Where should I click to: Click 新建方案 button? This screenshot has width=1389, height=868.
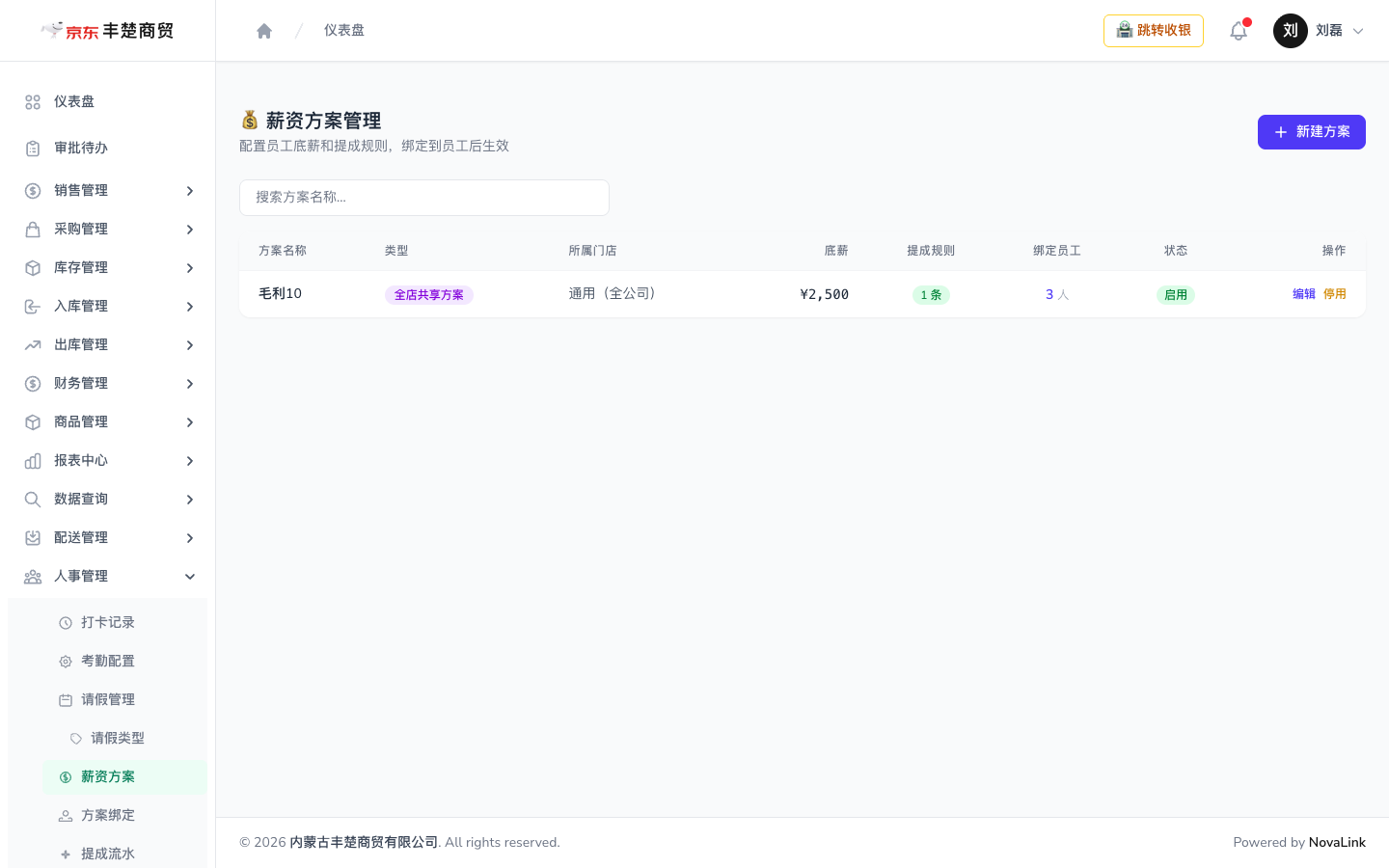click(1312, 132)
